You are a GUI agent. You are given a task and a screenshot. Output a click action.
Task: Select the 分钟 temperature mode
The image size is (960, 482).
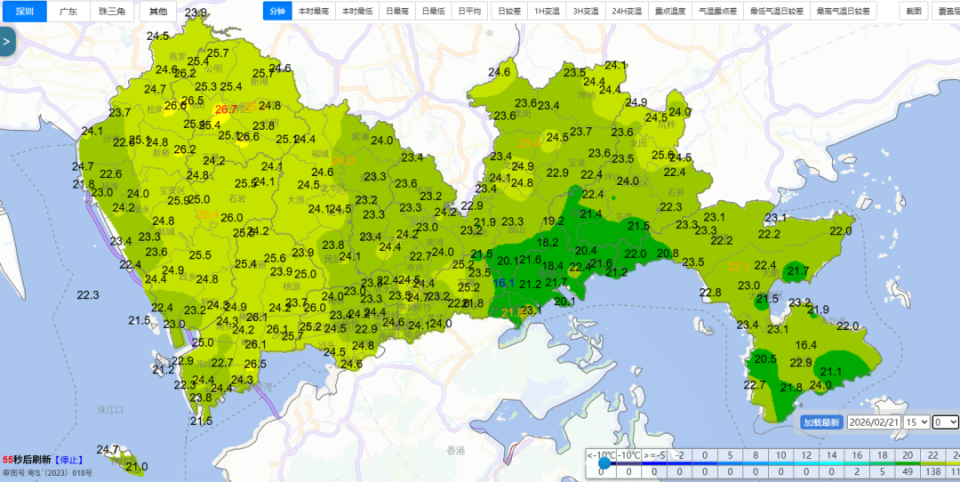click(x=277, y=11)
